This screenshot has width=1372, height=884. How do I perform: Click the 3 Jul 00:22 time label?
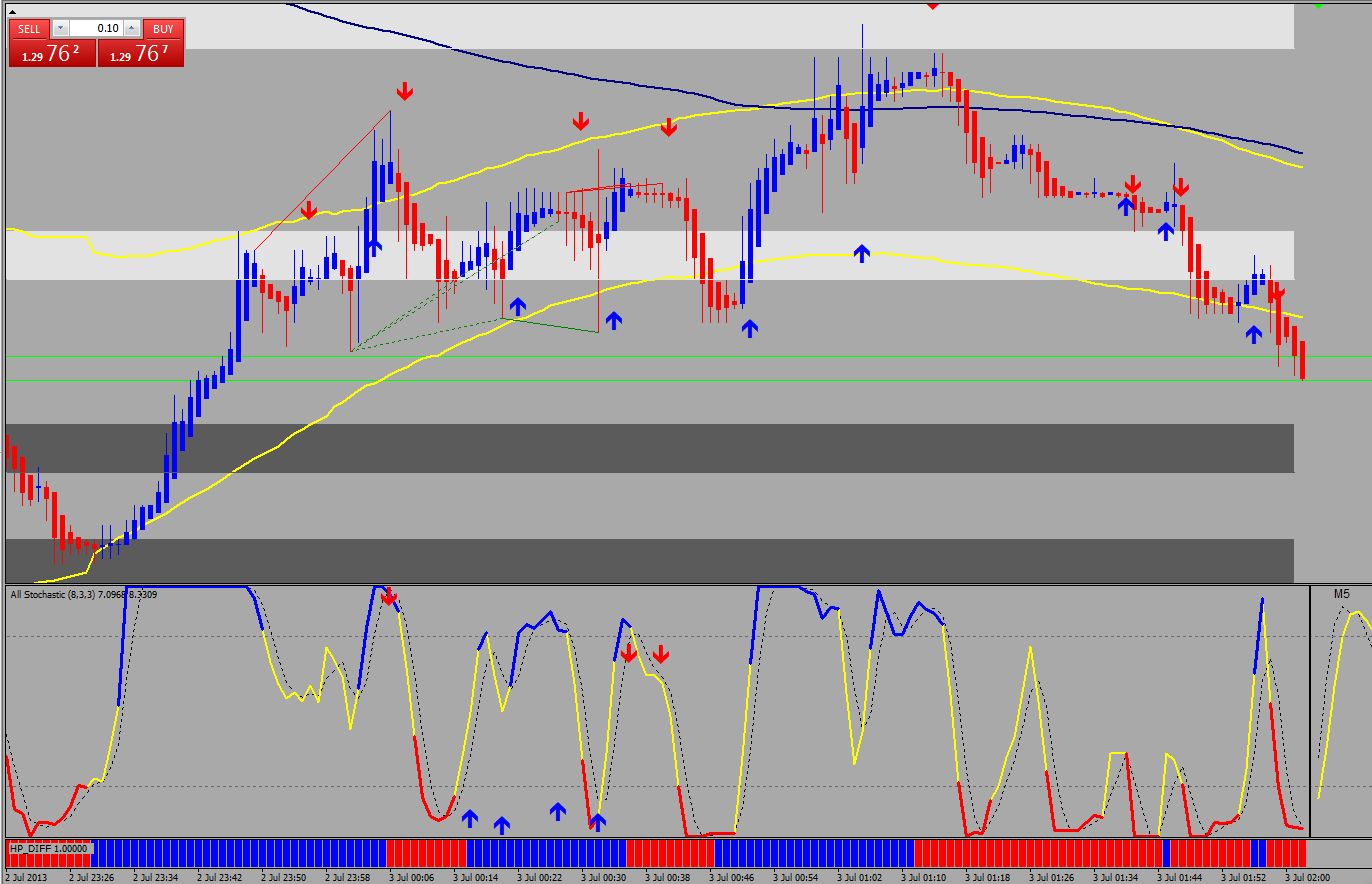pos(540,877)
